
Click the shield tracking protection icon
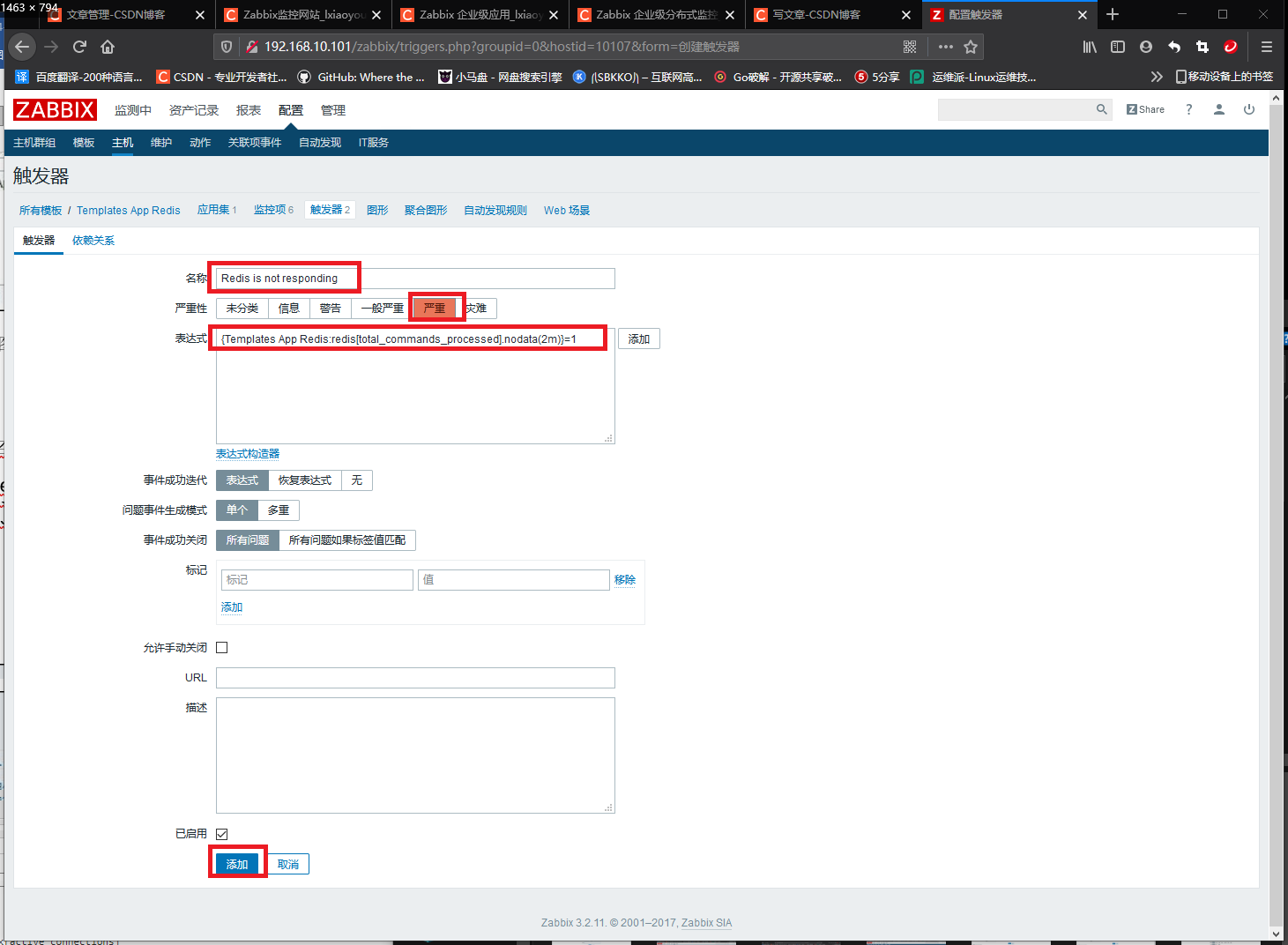coord(227,47)
